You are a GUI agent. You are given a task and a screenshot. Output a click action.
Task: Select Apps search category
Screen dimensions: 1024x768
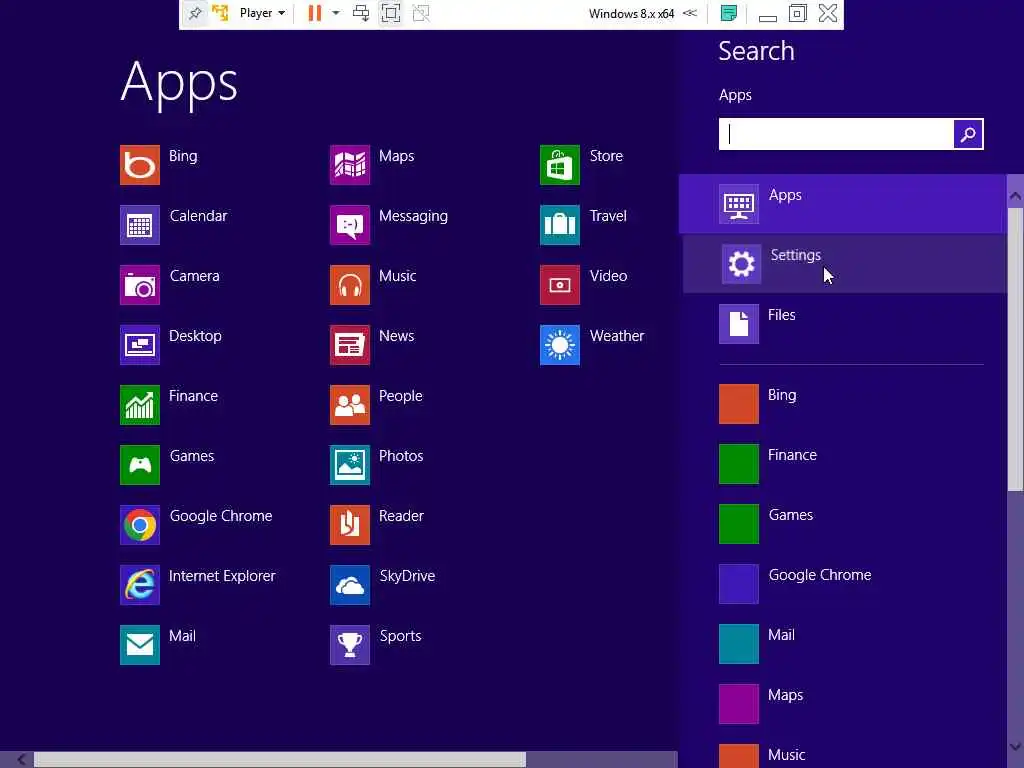[842, 204]
